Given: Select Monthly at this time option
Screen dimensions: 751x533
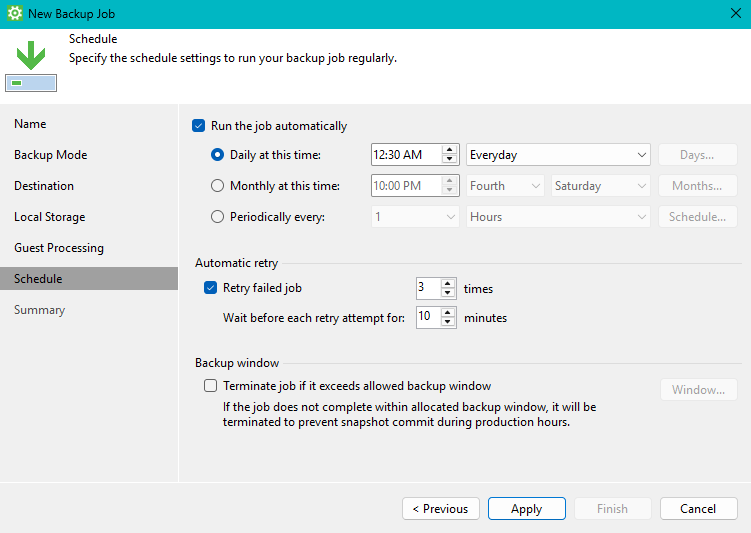Looking at the screenshot, I should click(x=218, y=186).
